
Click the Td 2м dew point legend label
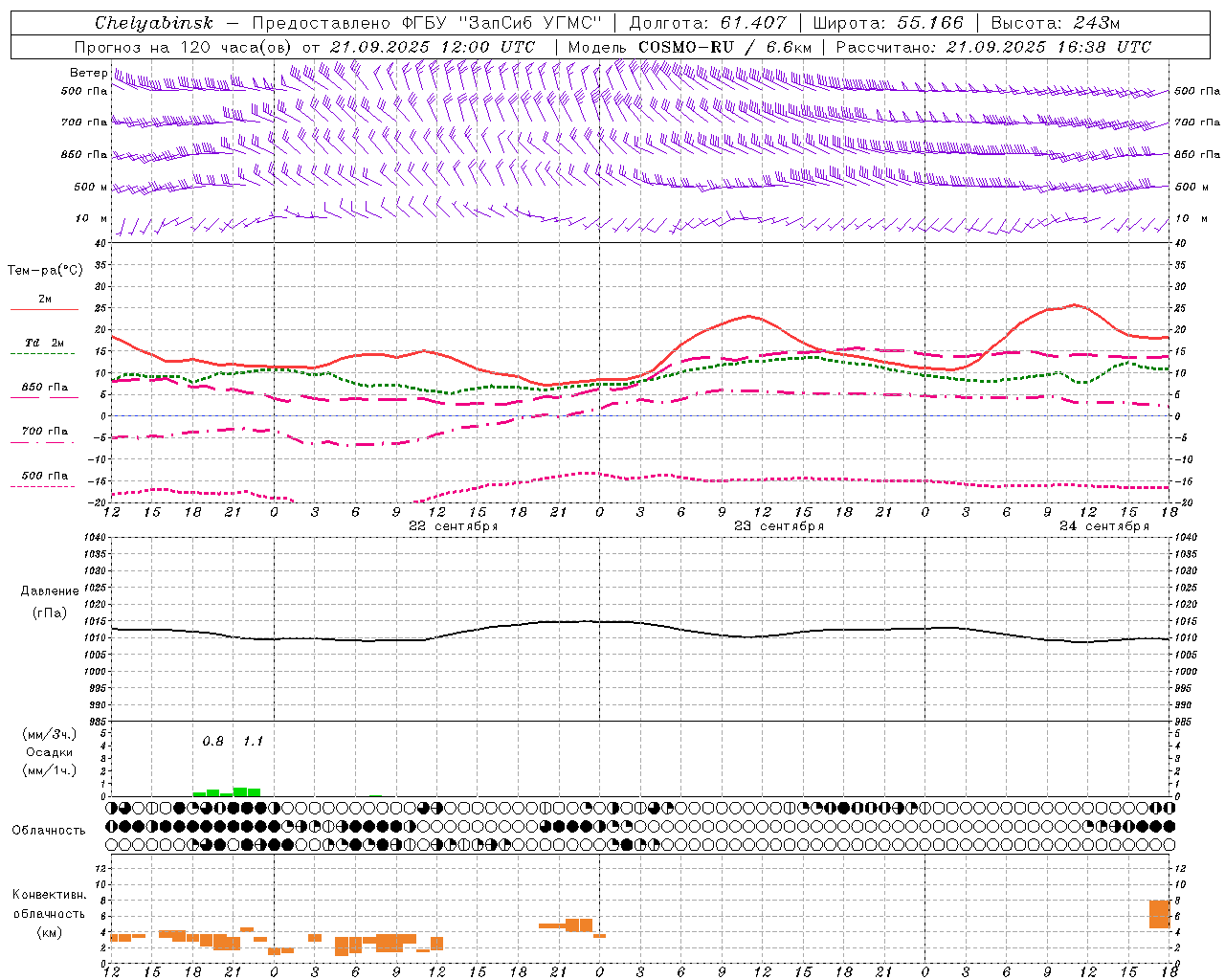(x=44, y=343)
